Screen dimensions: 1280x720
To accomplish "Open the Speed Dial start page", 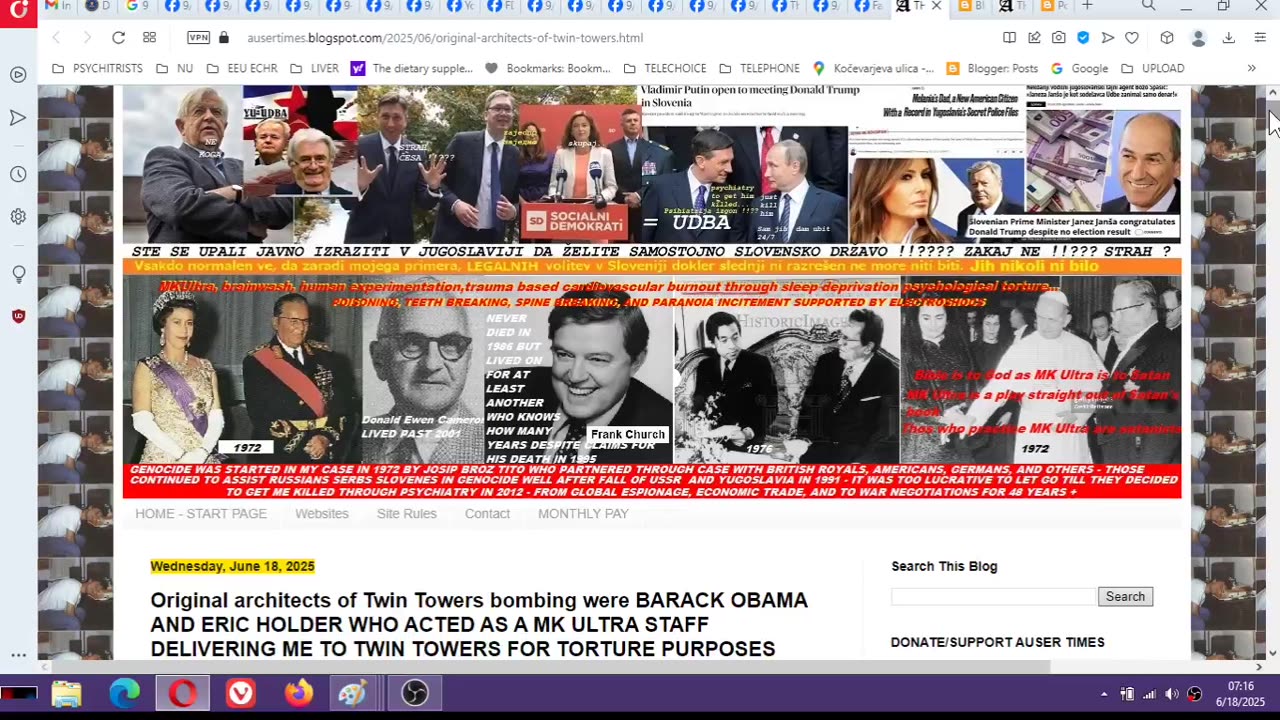I will click(149, 38).
